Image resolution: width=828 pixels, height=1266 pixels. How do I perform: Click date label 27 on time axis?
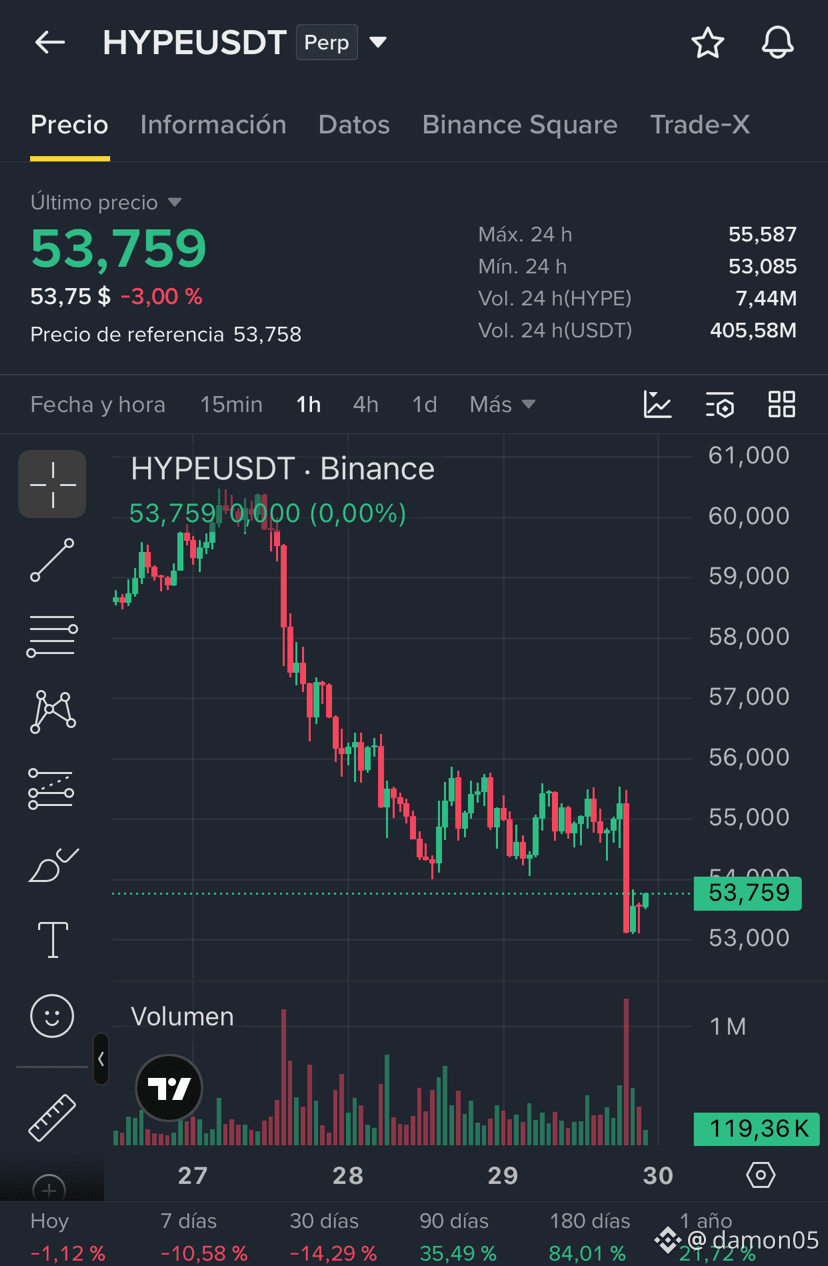click(x=192, y=1175)
